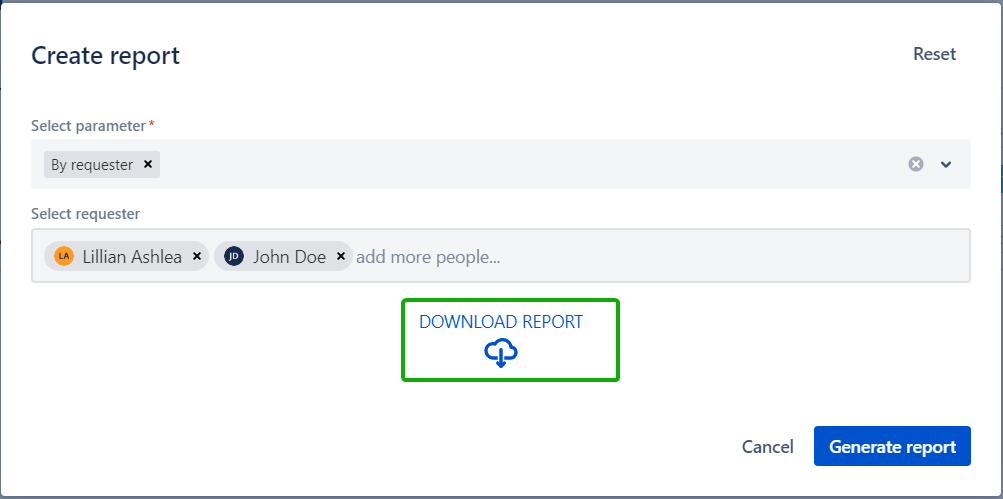Clear all selected parameters with circle X
Screen dimensions: 1003x499
point(915,164)
